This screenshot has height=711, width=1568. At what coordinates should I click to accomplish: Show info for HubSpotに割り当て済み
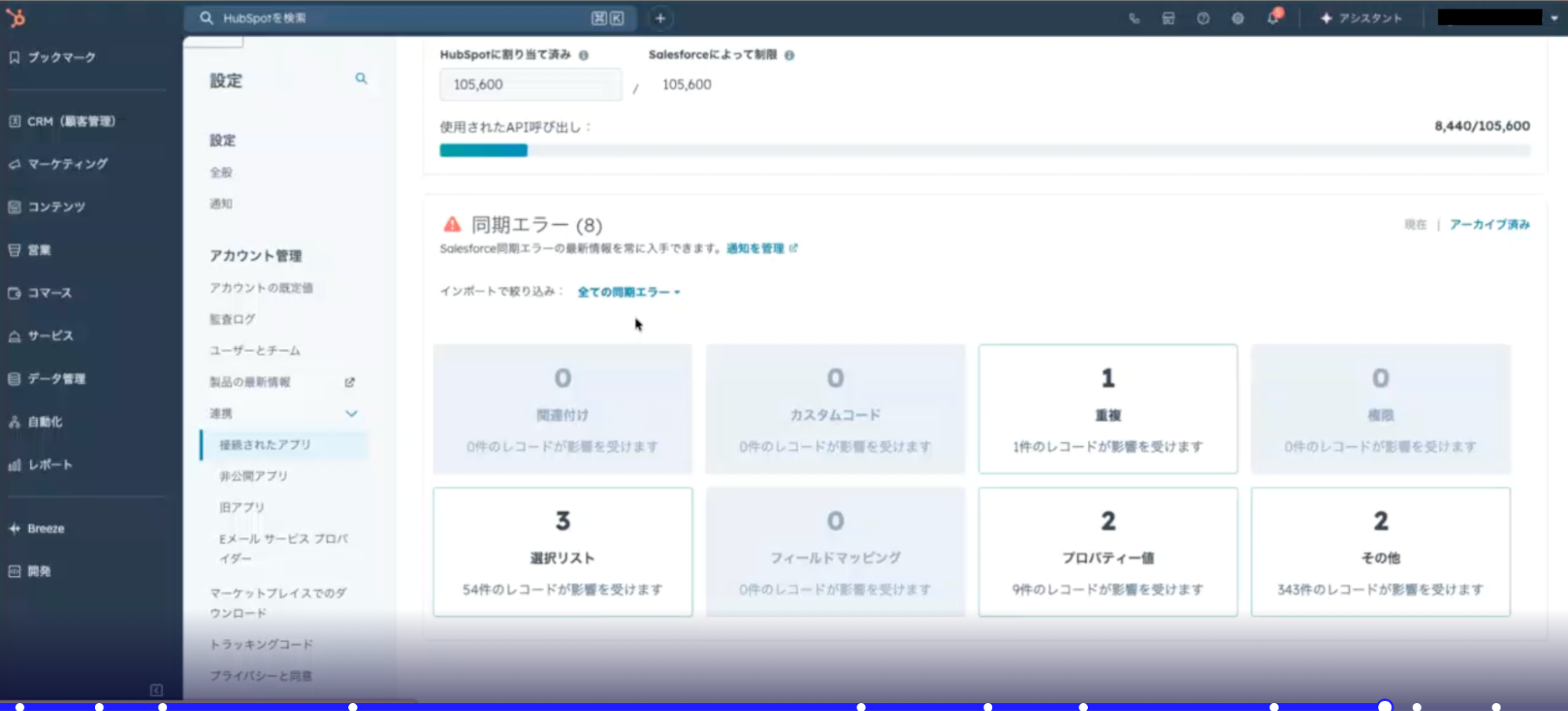click(584, 56)
